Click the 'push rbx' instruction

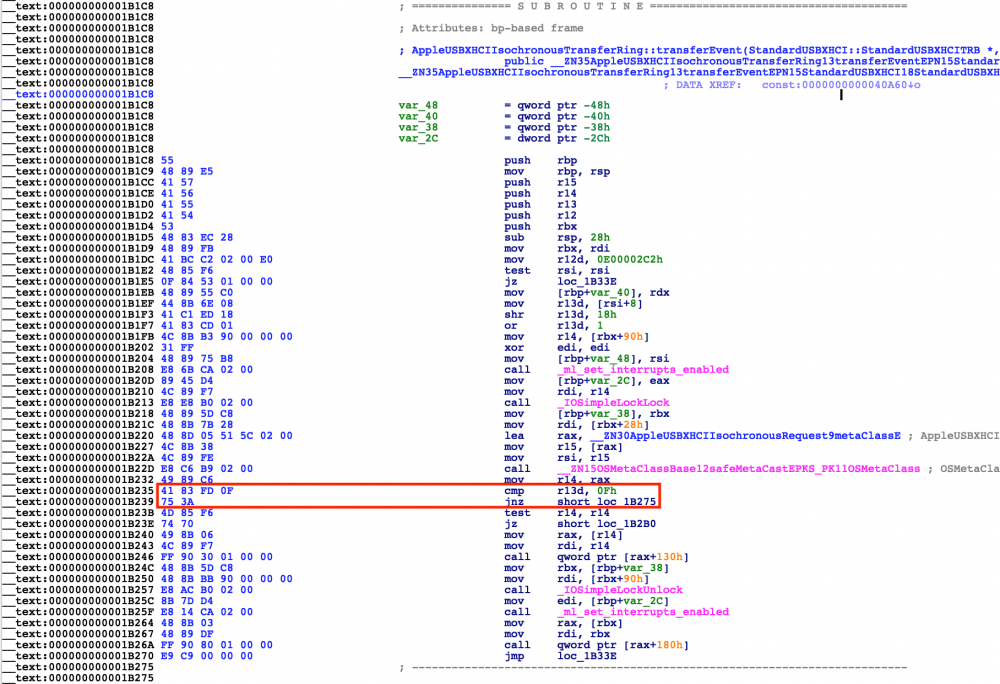coord(540,226)
